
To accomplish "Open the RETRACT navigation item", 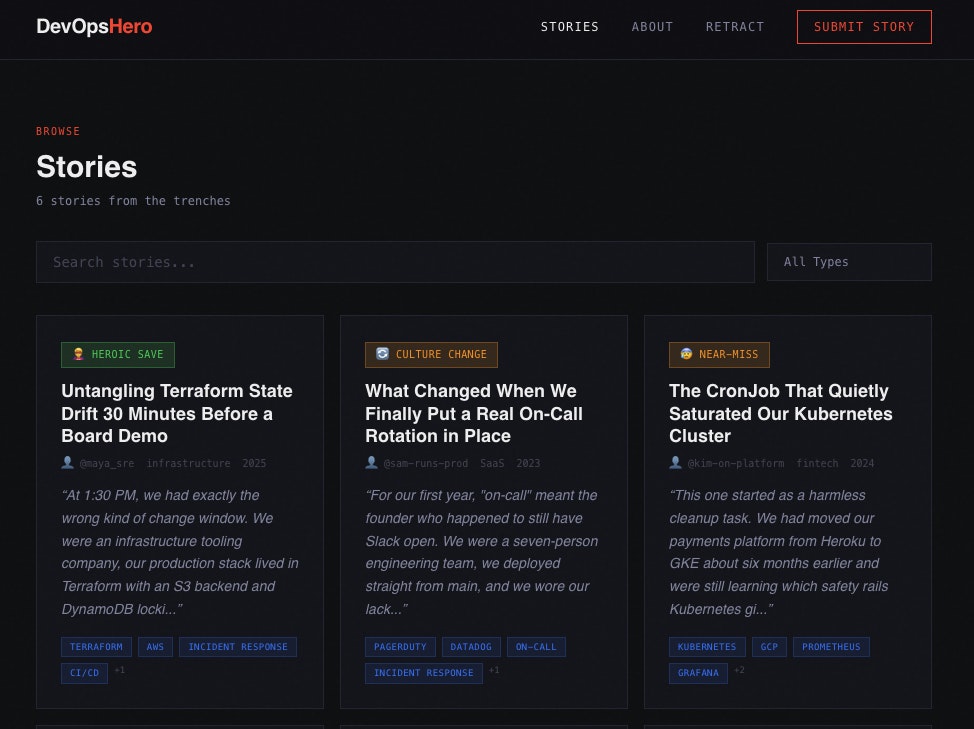I will pos(735,27).
